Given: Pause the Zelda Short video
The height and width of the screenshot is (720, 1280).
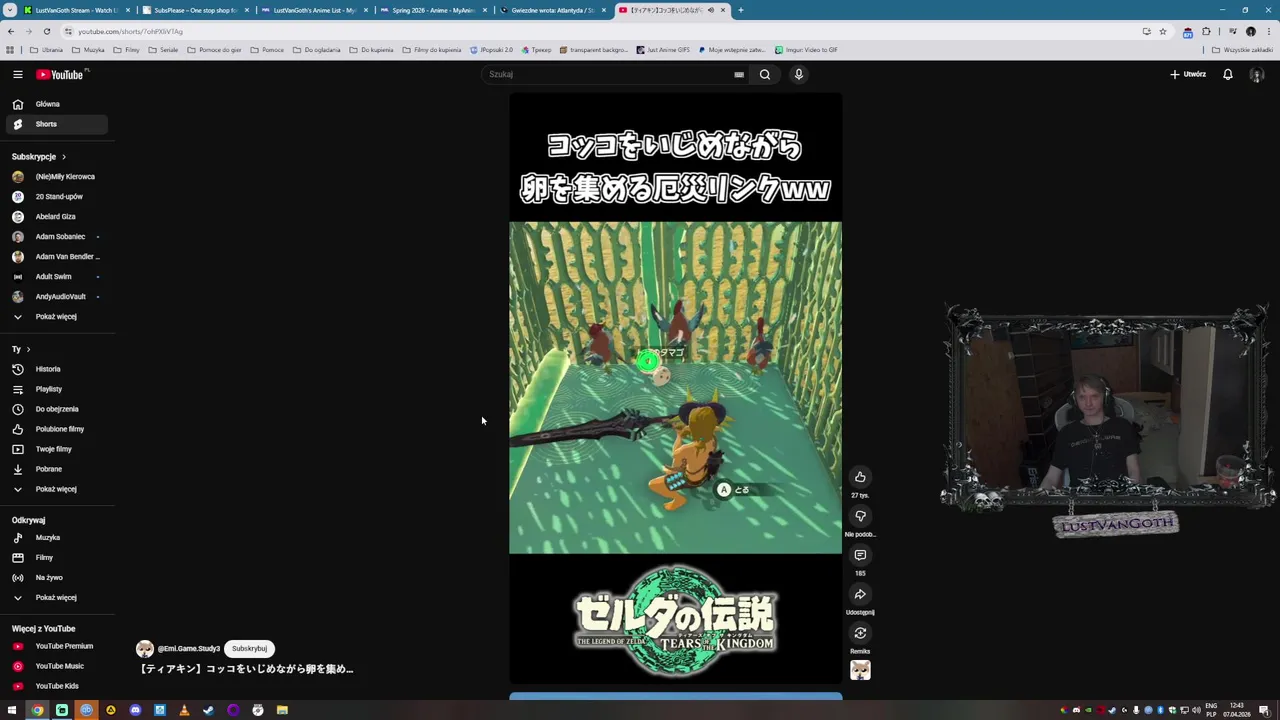Looking at the screenshot, I should pyautogui.click(x=675, y=388).
